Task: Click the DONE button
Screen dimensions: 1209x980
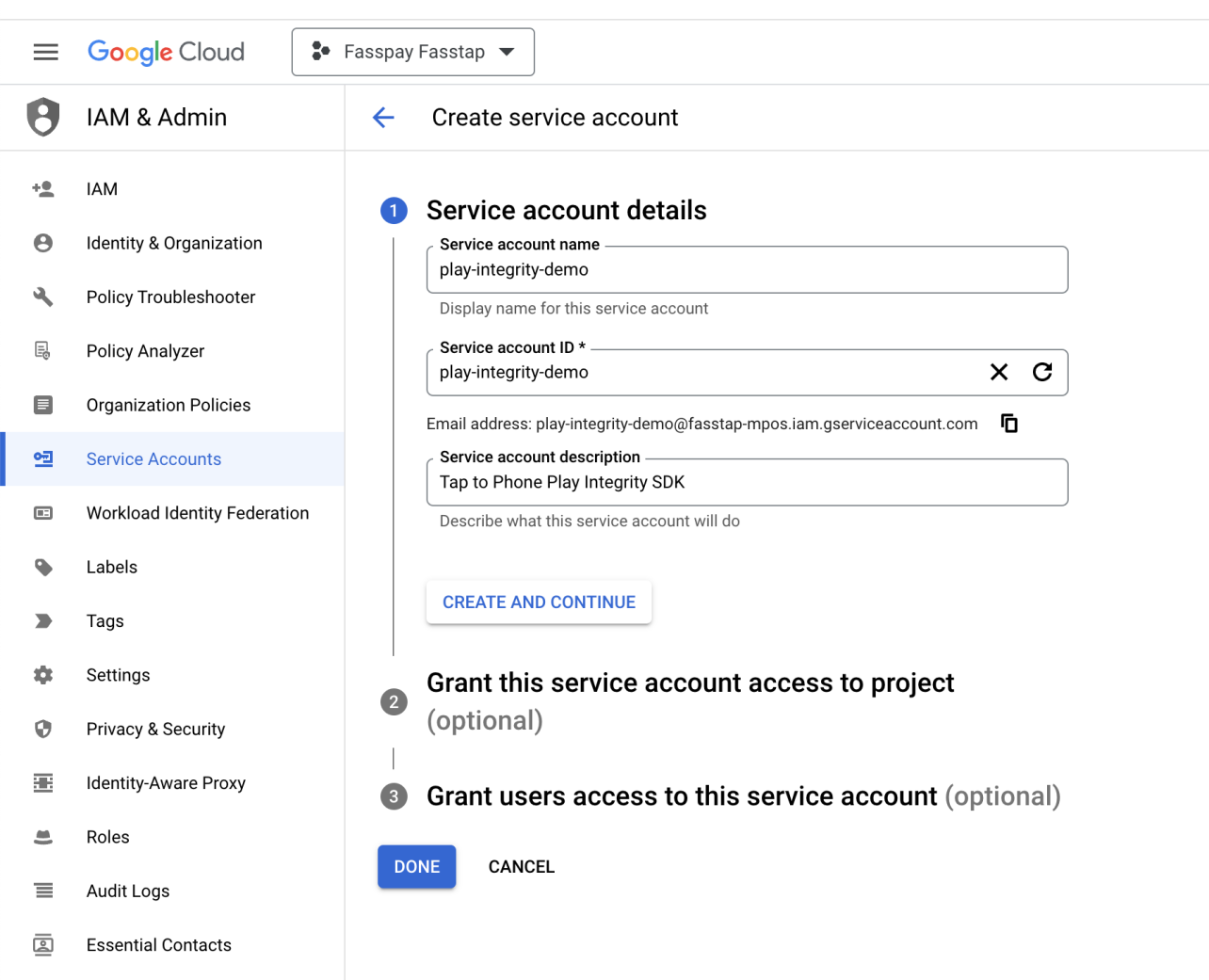Action: click(417, 867)
